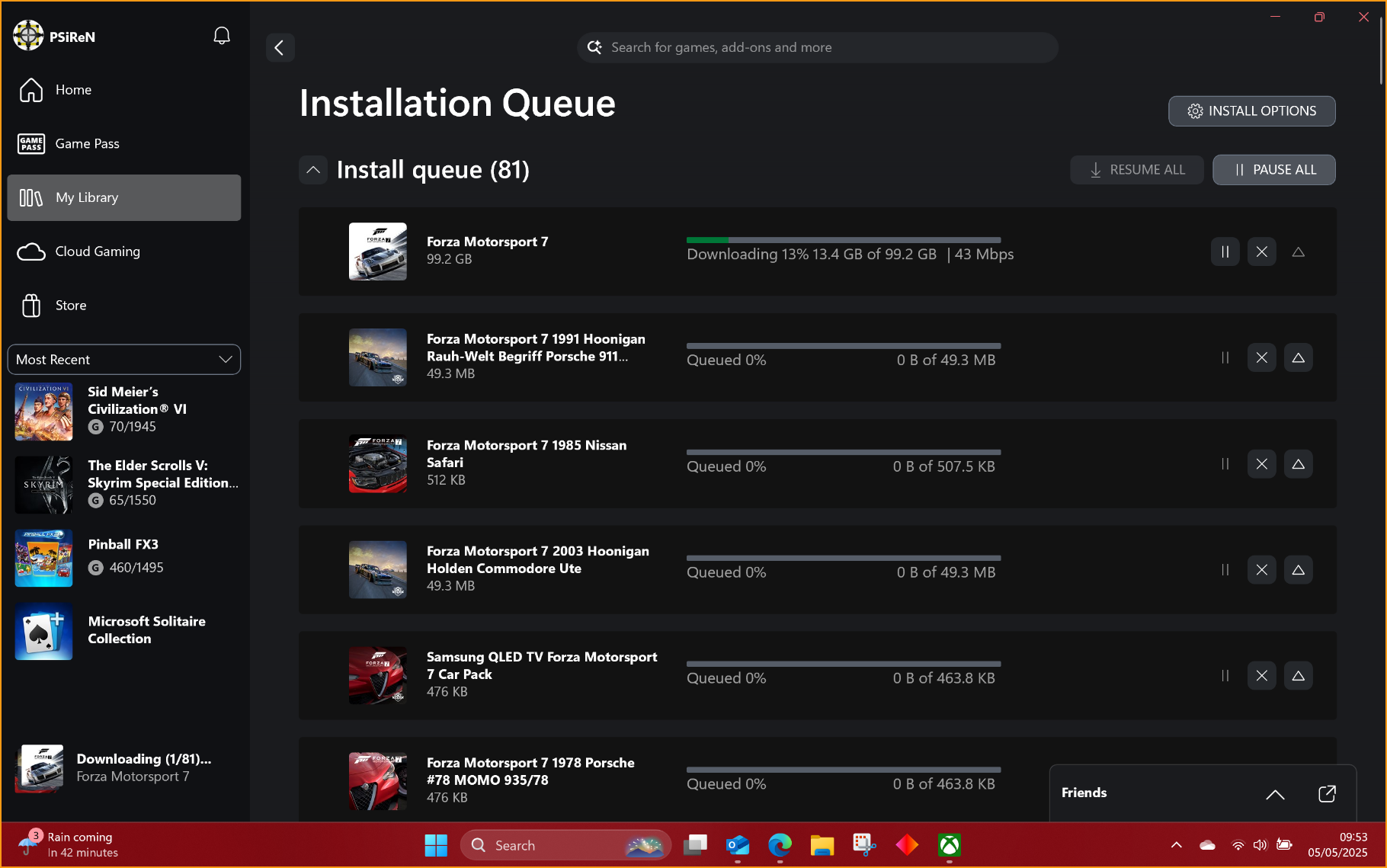The height and width of the screenshot is (868, 1387).
Task: Open 1978 Porsche #78 MOMO item title
Action: tap(530, 771)
